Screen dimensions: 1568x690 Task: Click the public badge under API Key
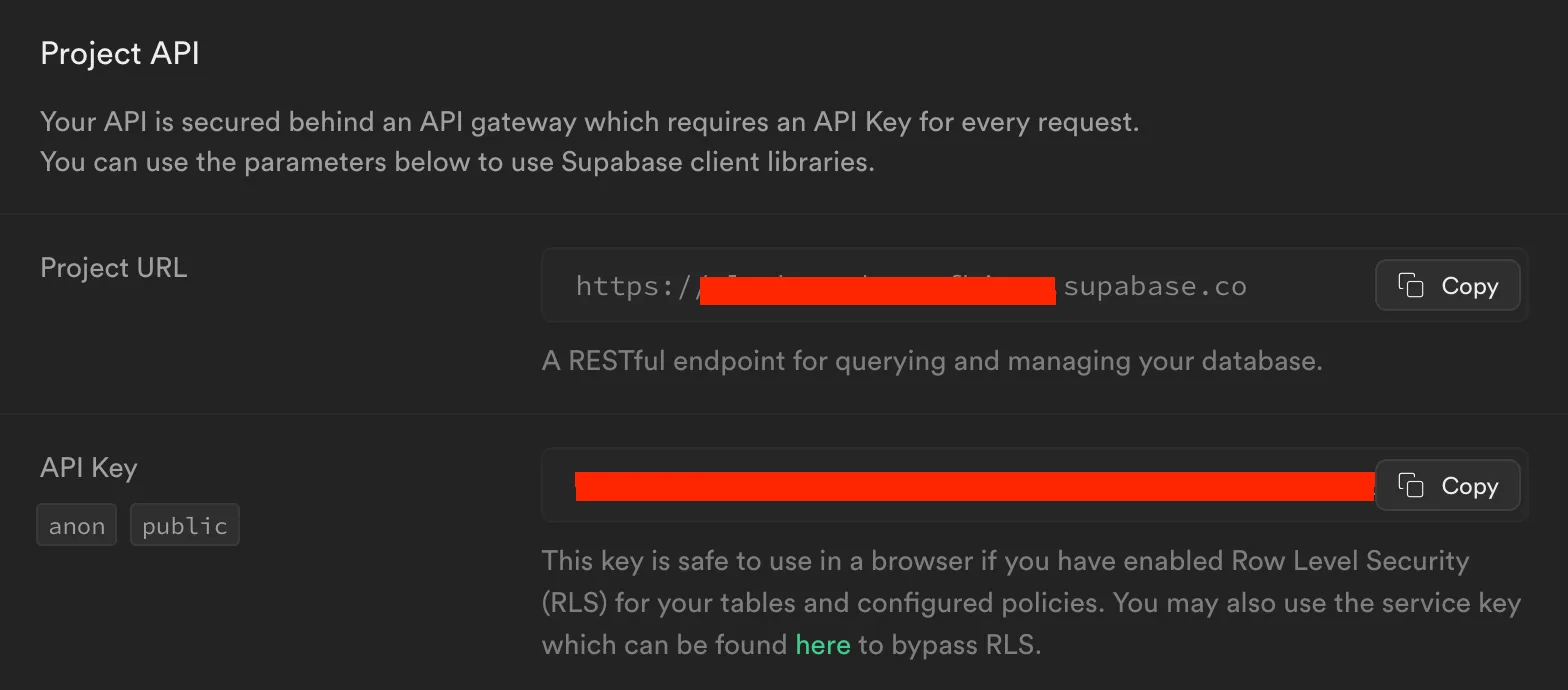pos(184,524)
